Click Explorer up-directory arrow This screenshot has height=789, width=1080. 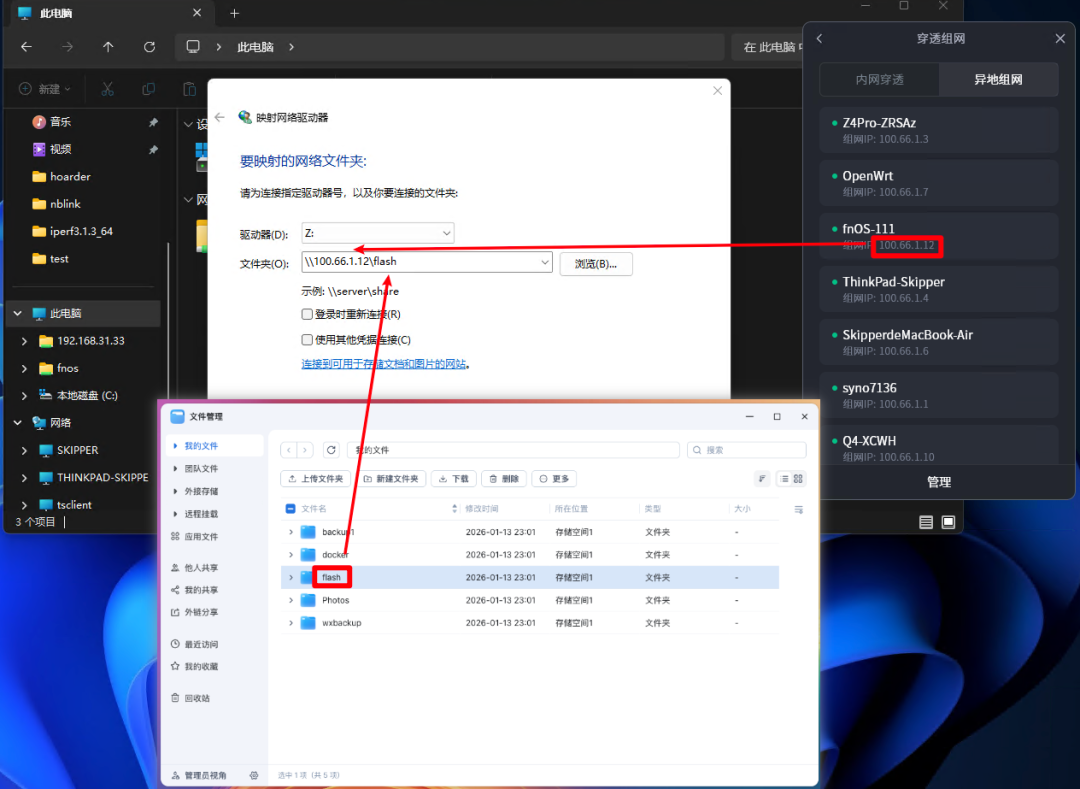coord(108,47)
